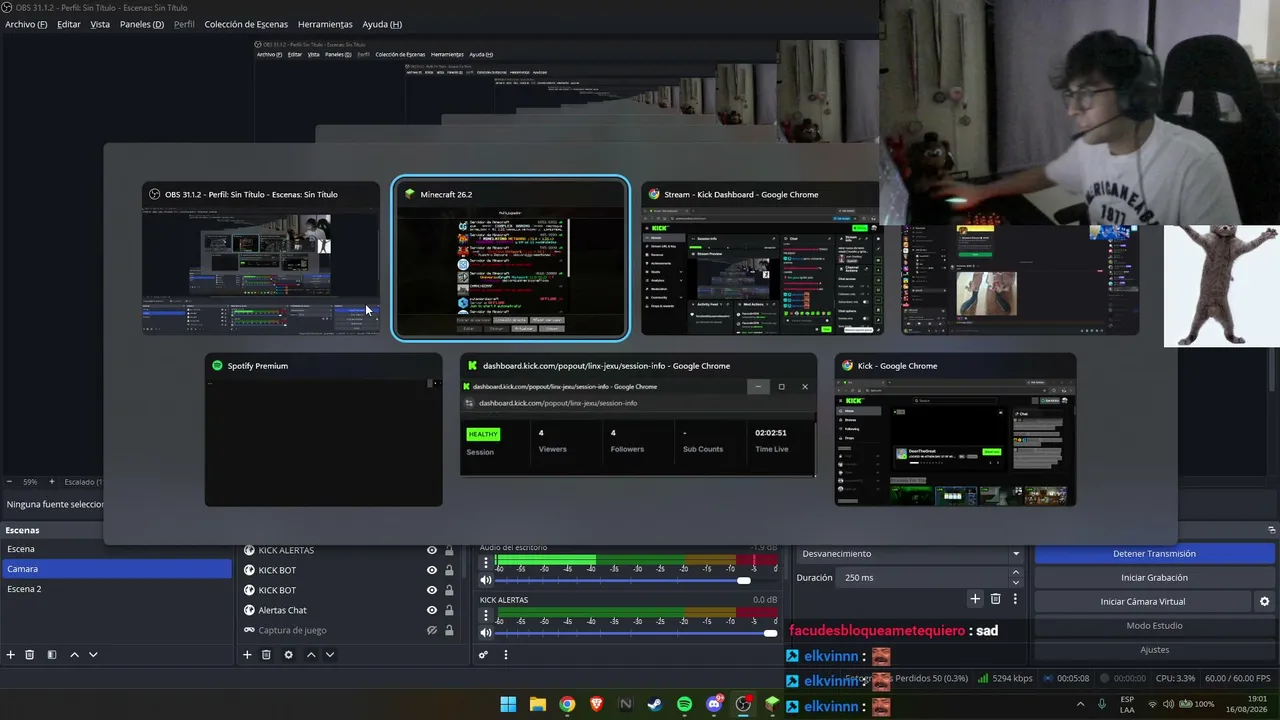Open Brave browser from the taskbar
Viewport: 1280px width, 720px height.
[597, 704]
